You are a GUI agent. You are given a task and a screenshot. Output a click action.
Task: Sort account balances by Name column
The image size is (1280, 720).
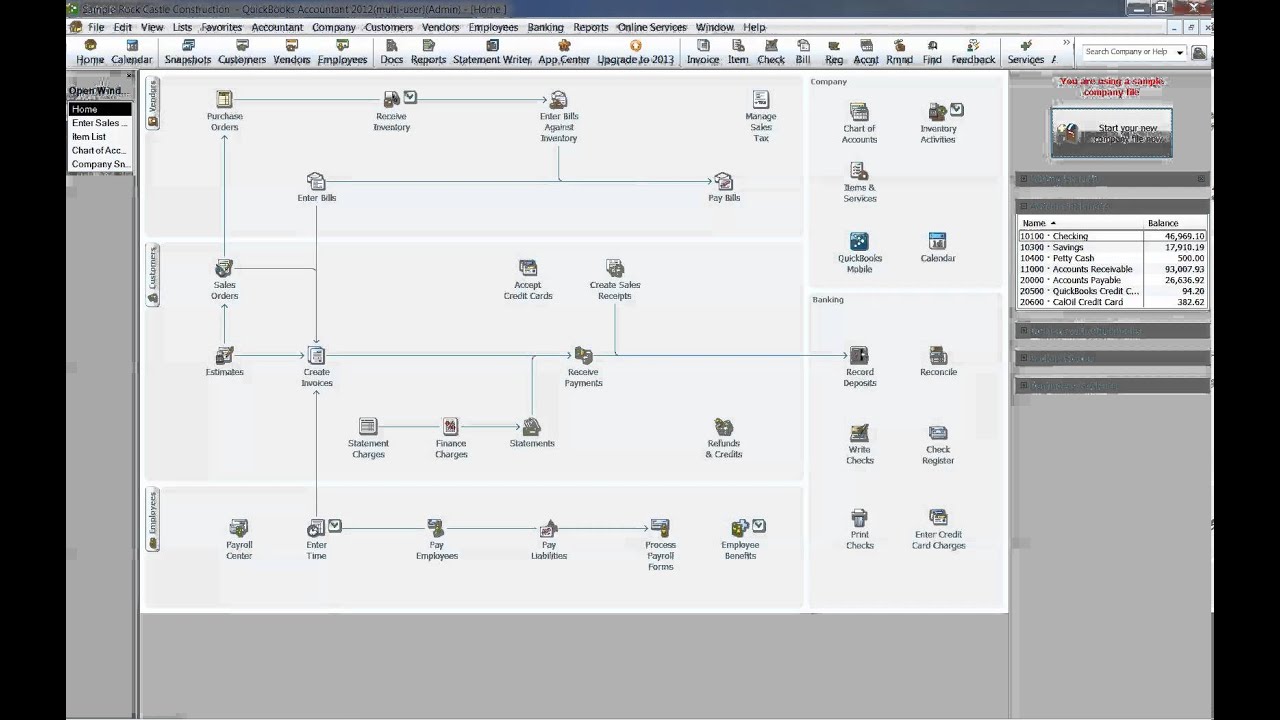tap(1080, 223)
